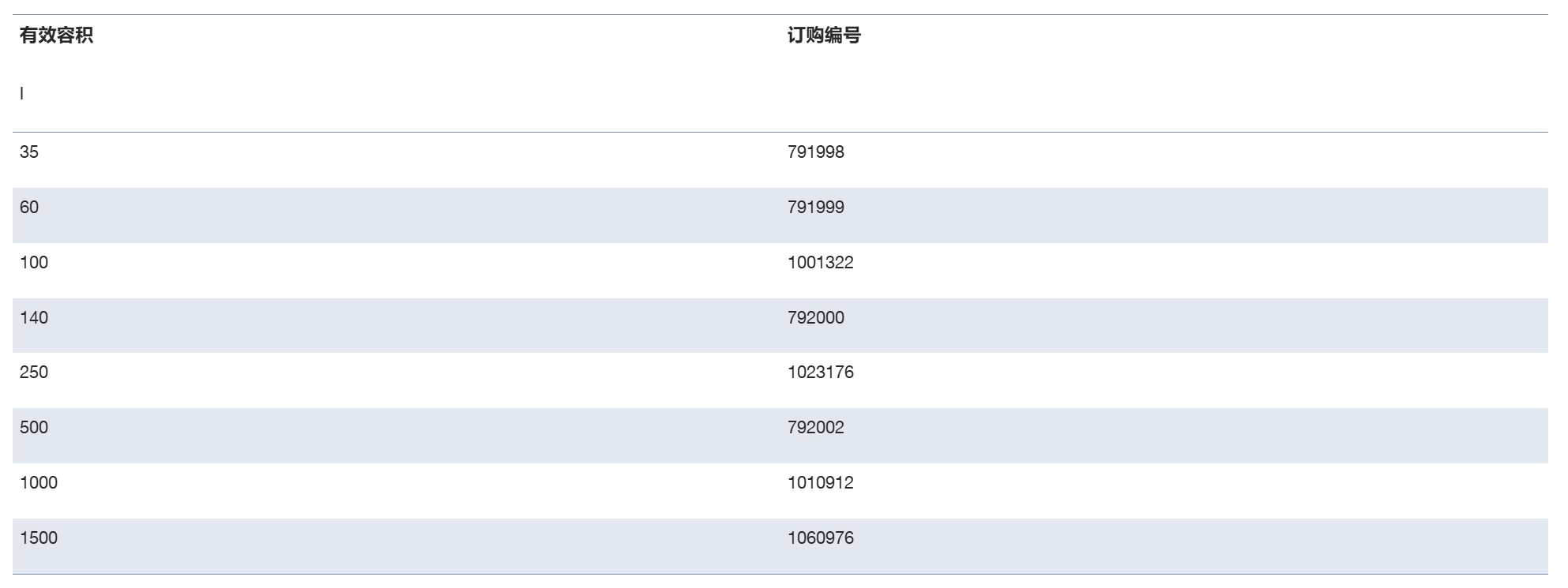The image size is (1568, 588).
Task: Click the 1500 volume cell
Action: pyautogui.click(x=39, y=538)
